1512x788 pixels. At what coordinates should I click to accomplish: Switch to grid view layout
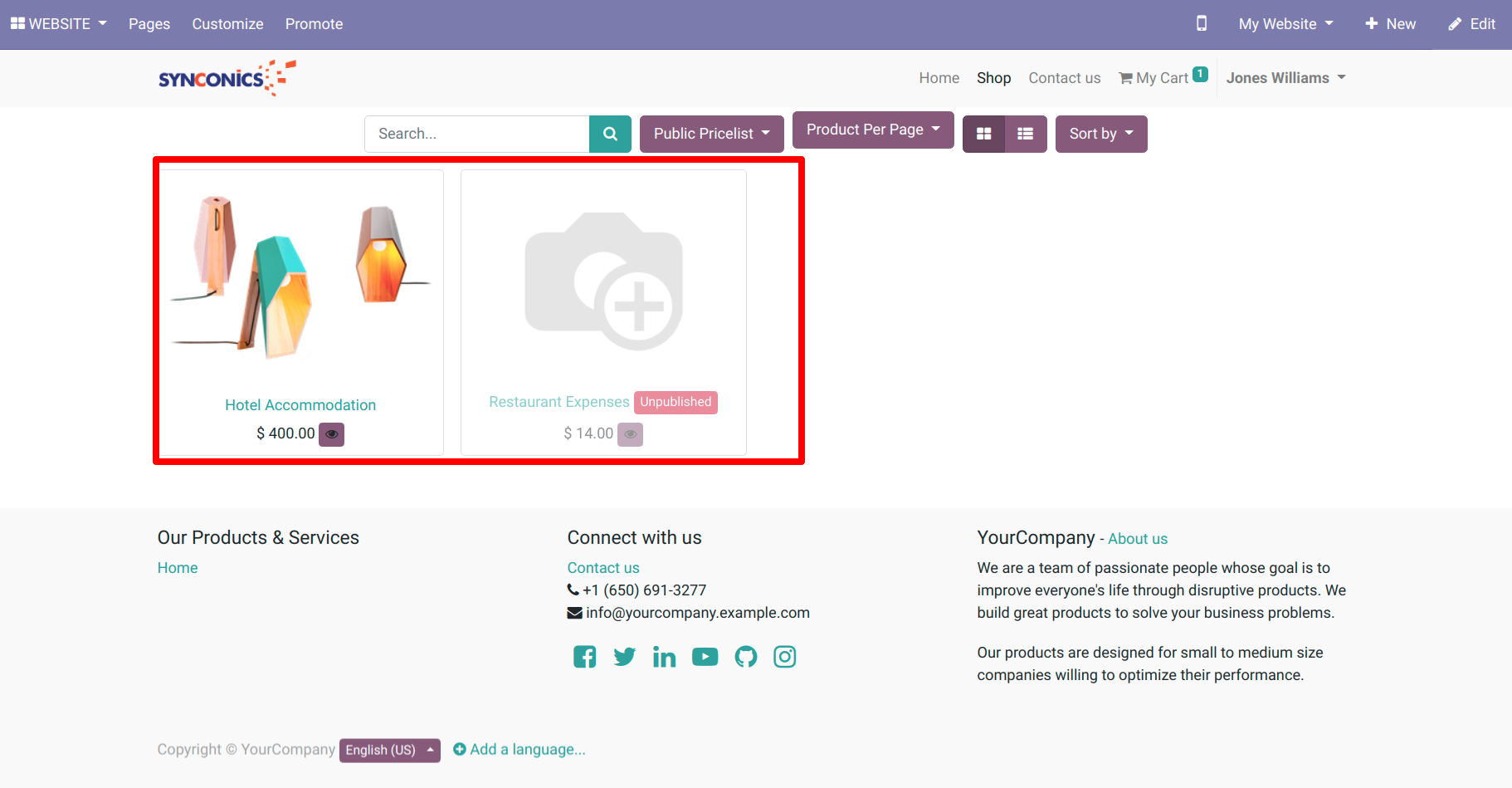(x=983, y=134)
